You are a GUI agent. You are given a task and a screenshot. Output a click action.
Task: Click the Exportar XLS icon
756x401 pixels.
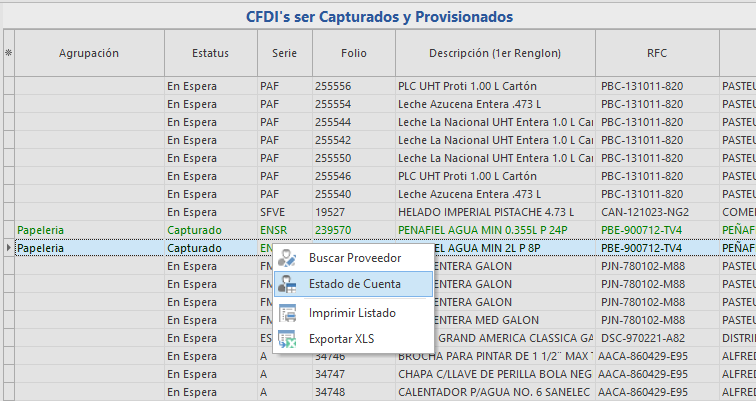coord(287,339)
